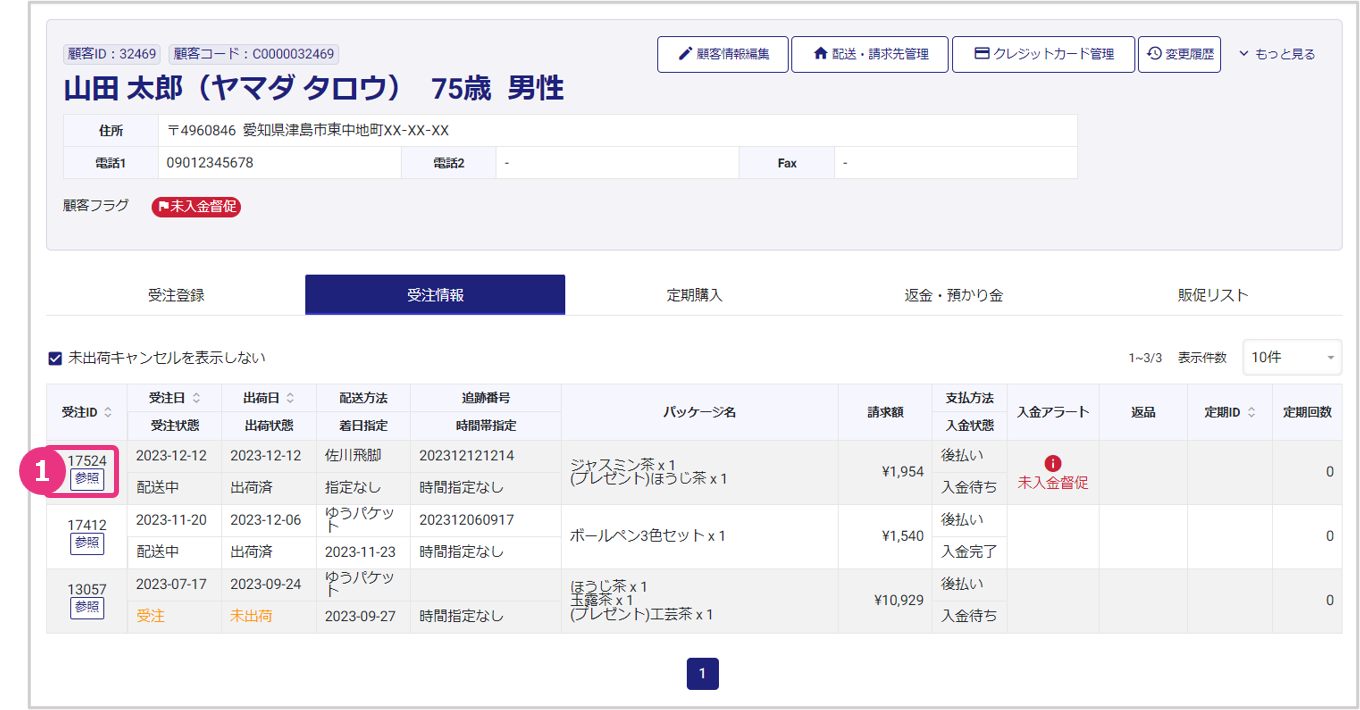1360x710 pixels.
Task: Sort by 受注日 column arrows
Action: pyautogui.click(x=196, y=398)
